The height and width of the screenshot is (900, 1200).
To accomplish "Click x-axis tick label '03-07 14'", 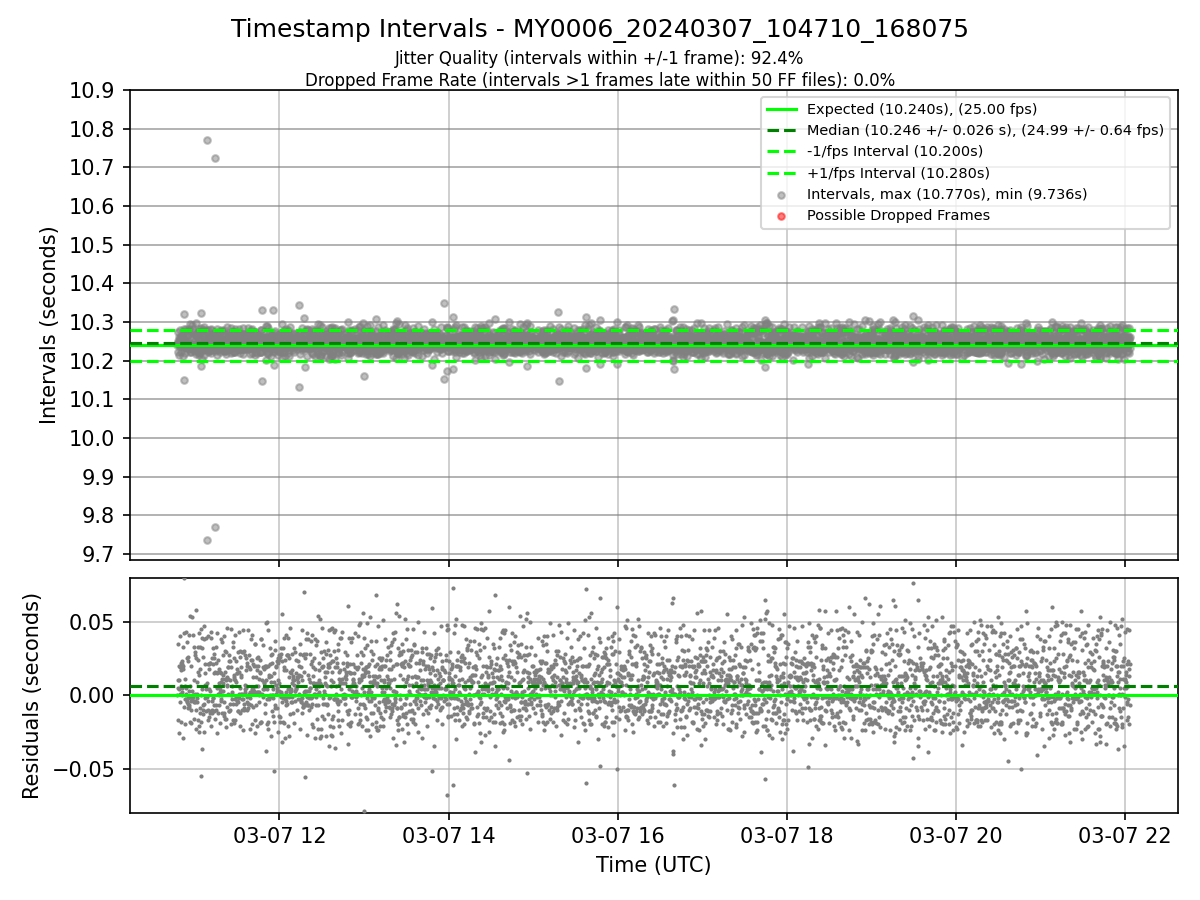I will 448,834.
